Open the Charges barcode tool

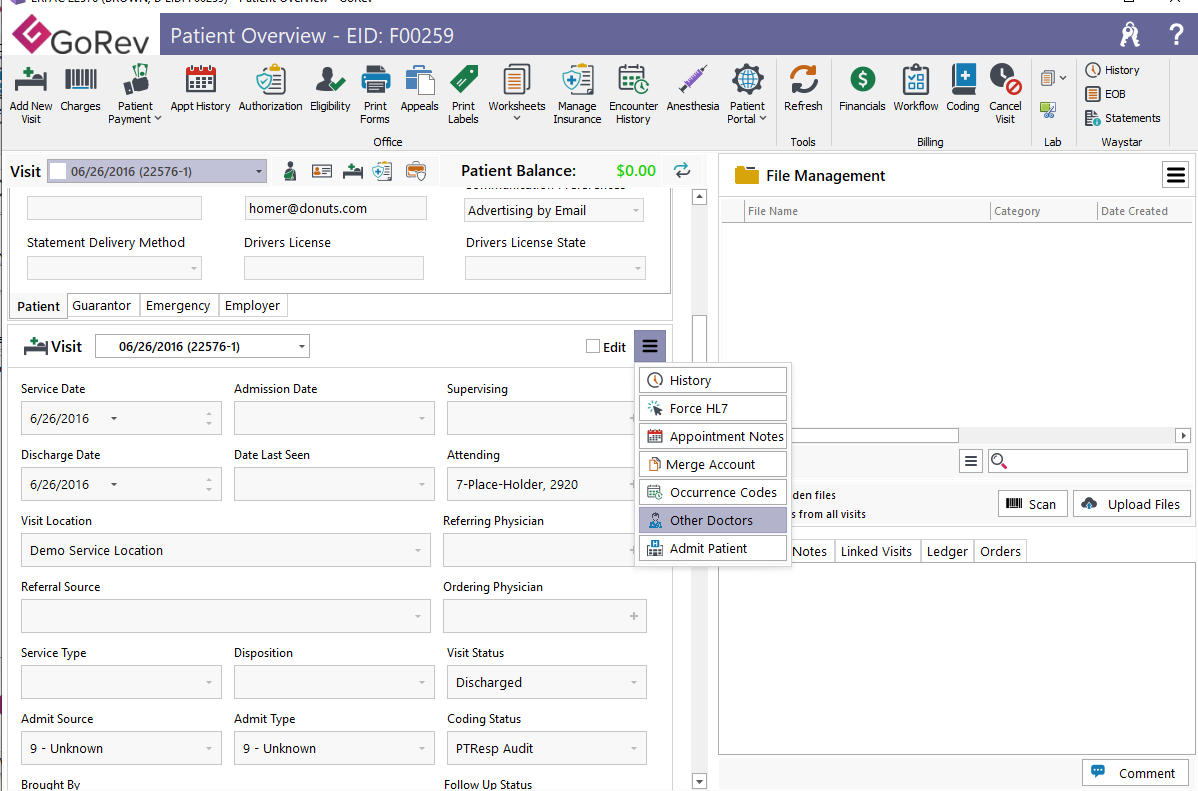point(80,90)
